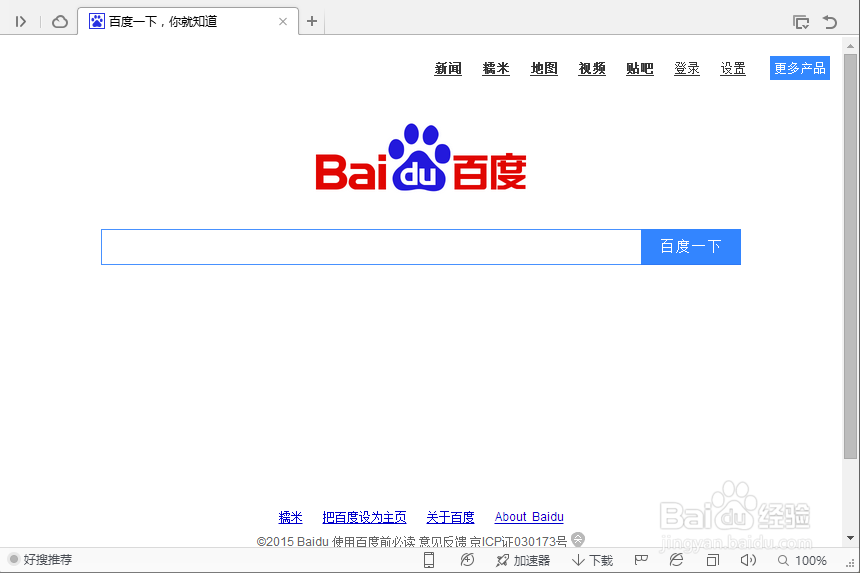Click the vertical scrollbar up arrow
The width and height of the screenshot is (860, 573).
(x=850, y=47)
